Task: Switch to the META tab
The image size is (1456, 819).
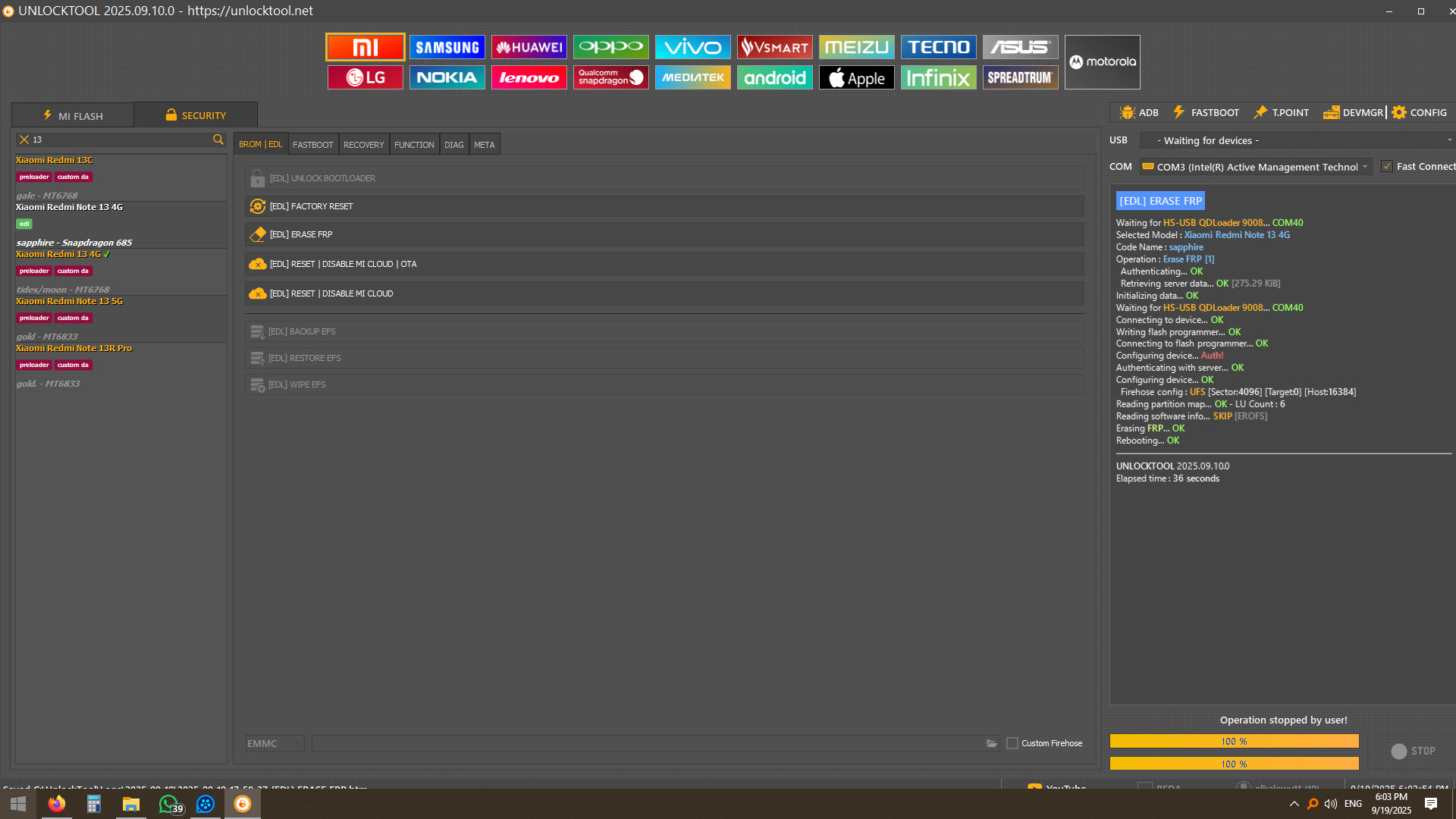Action: 485,145
